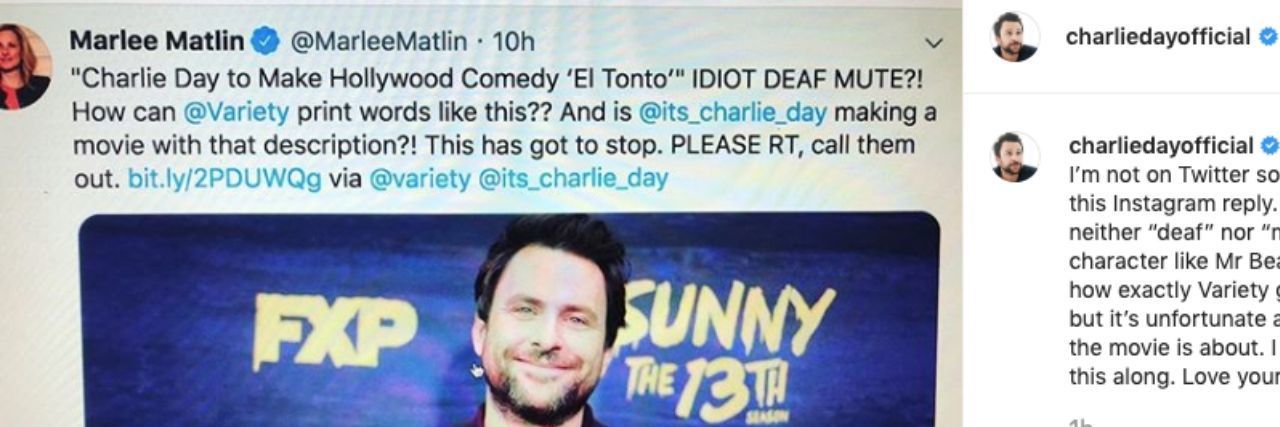Open the tweet's 10h timestamp

click(x=510, y=42)
